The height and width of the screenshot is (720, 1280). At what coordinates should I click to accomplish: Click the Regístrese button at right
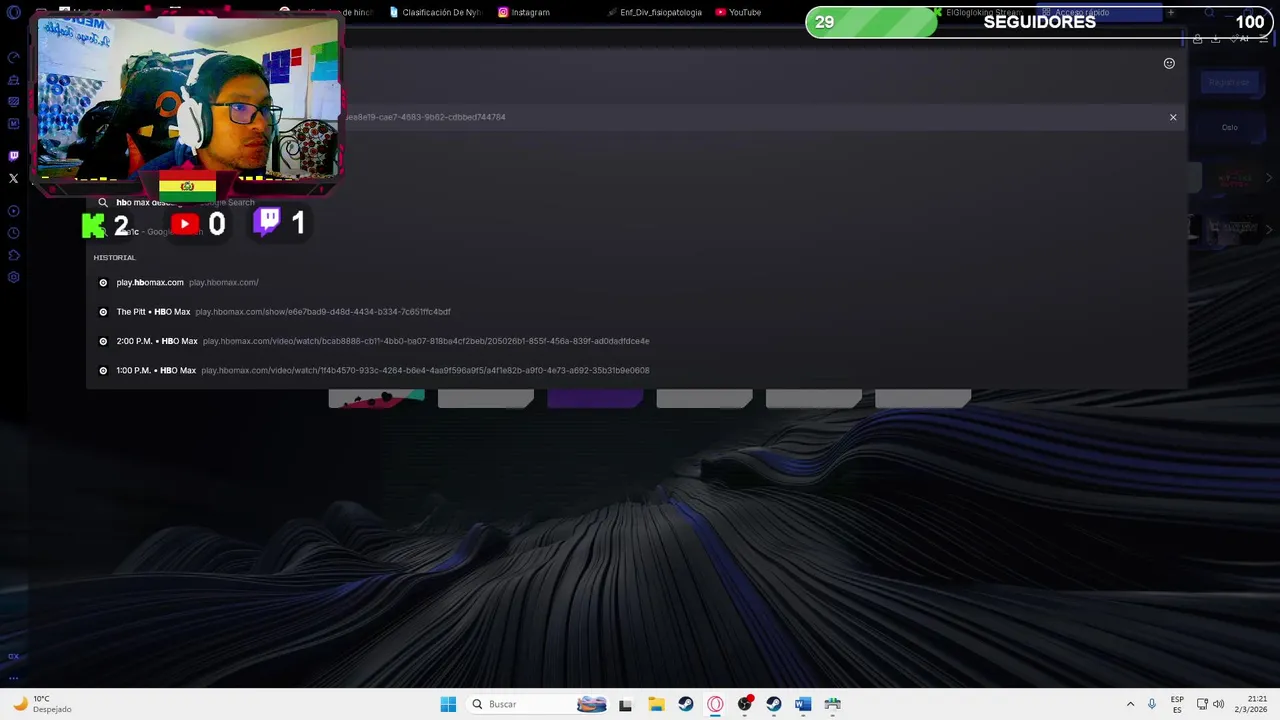point(1229,82)
